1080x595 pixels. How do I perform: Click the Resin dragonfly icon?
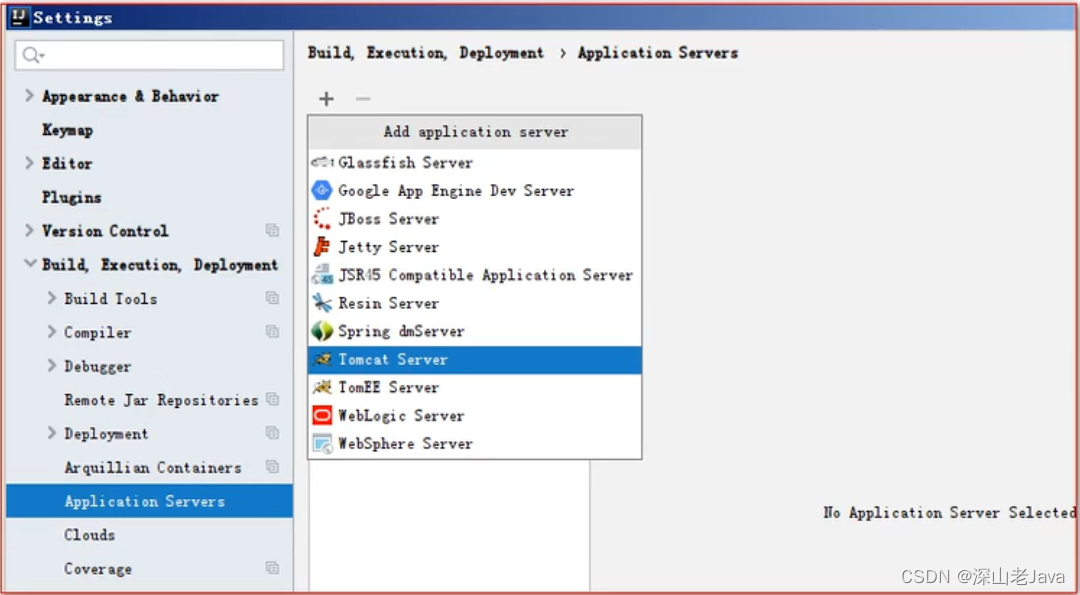322,303
